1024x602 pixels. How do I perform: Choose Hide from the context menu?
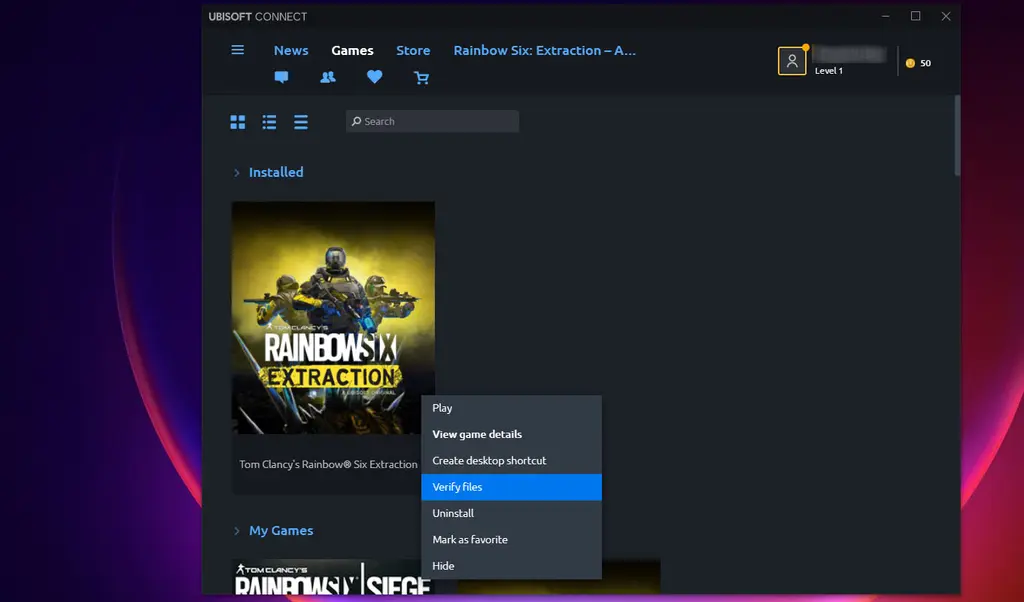(511, 566)
